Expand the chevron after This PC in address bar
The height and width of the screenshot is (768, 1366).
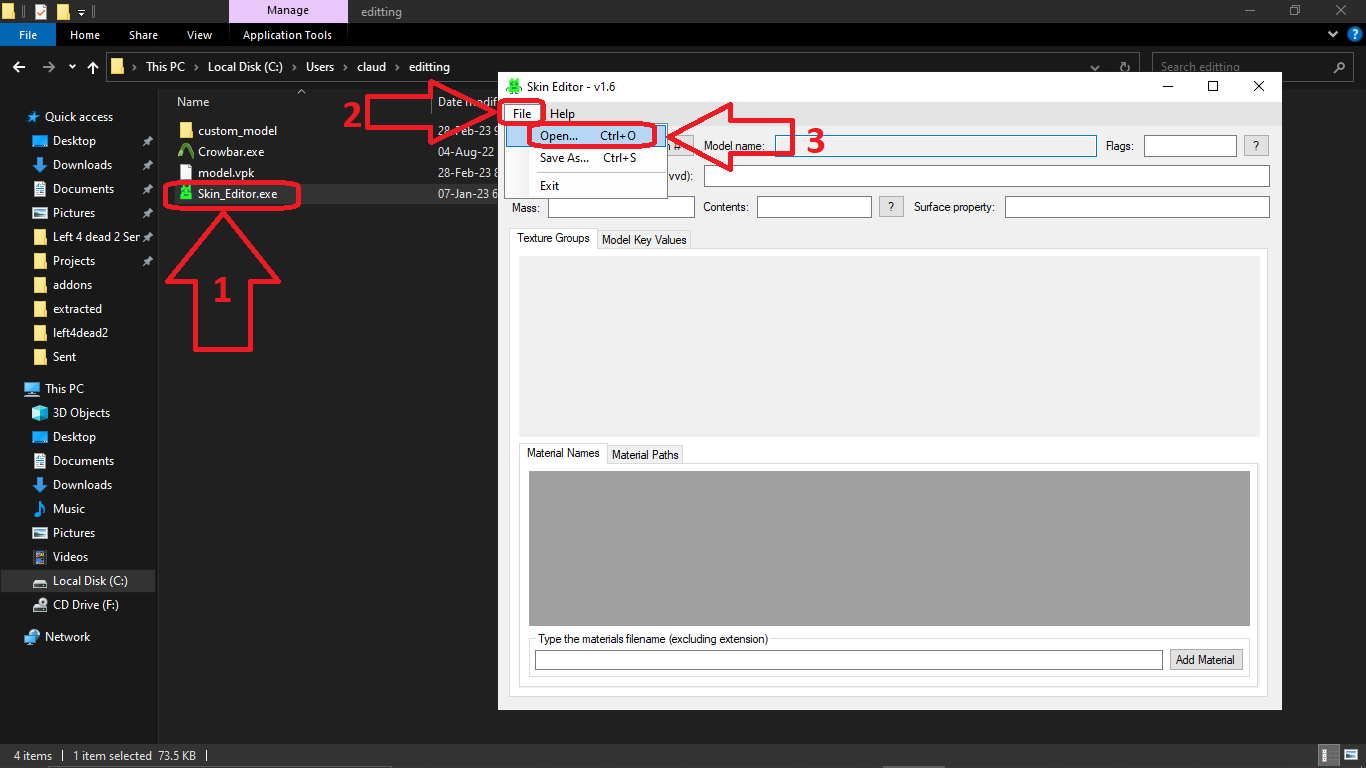(x=196, y=67)
